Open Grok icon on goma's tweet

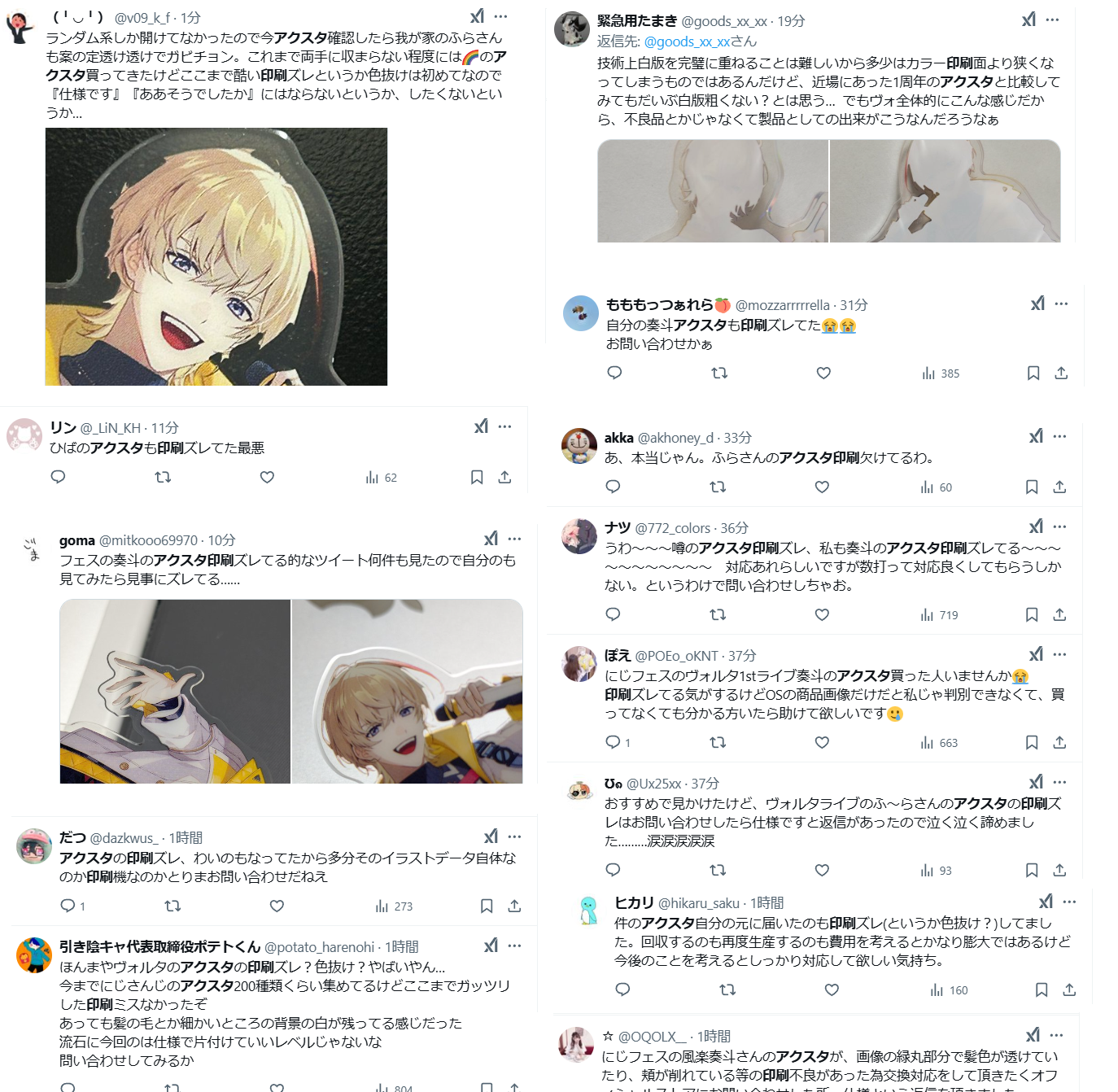pyautogui.click(x=491, y=539)
